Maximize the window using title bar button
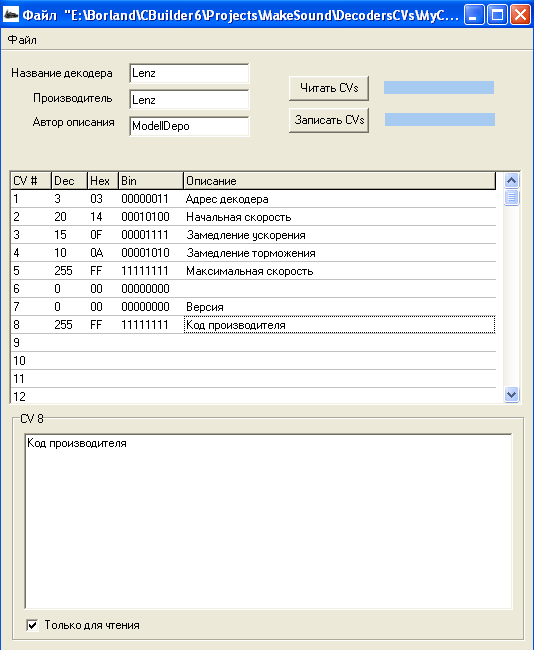The height and width of the screenshot is (650, 534). (x=497, y=15)
